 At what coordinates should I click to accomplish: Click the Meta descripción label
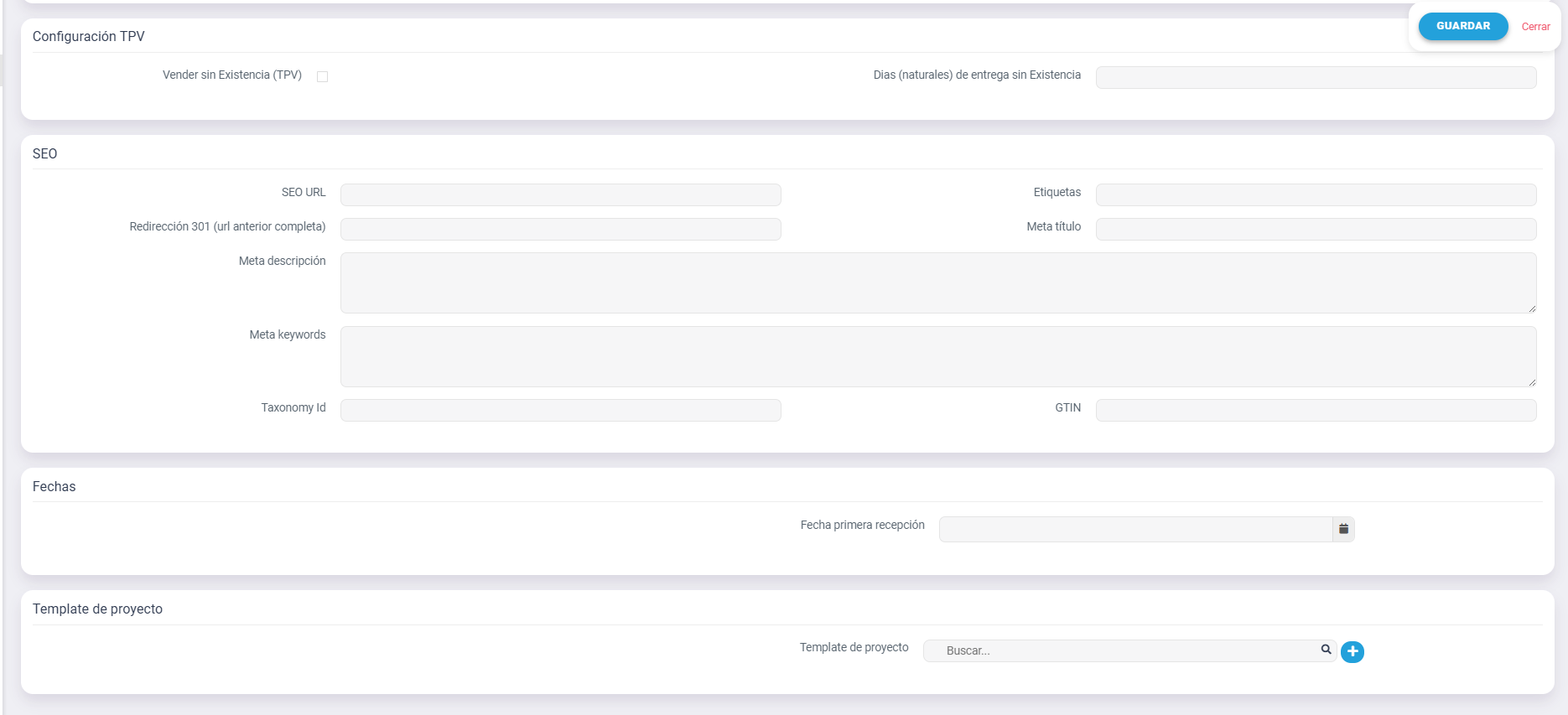pyautogui.click(x=283, y=261)
